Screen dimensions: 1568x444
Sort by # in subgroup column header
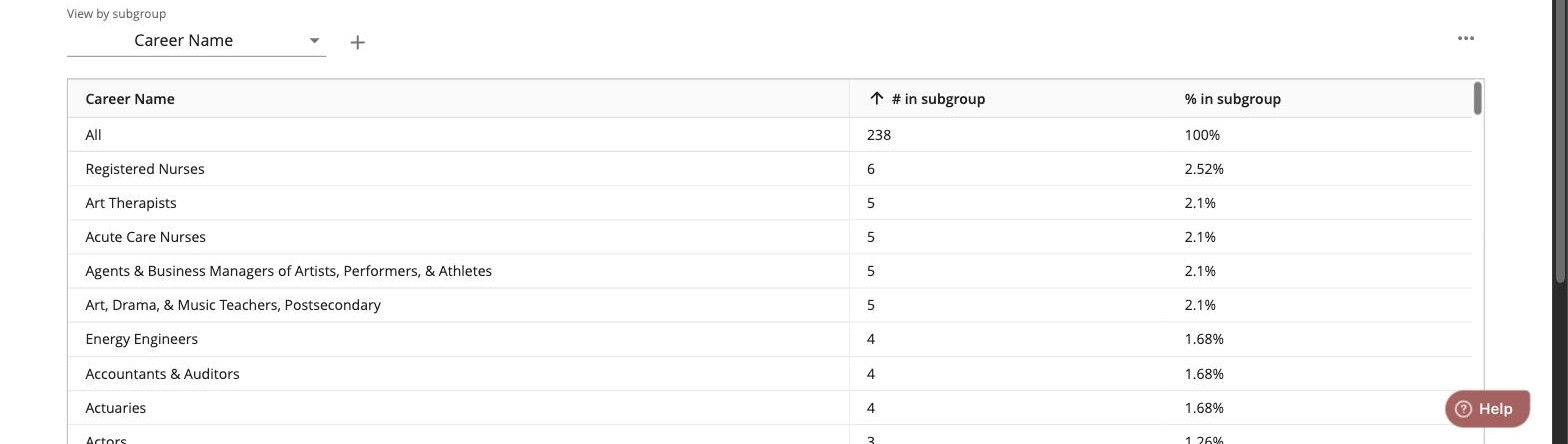(x=938, y=99)
